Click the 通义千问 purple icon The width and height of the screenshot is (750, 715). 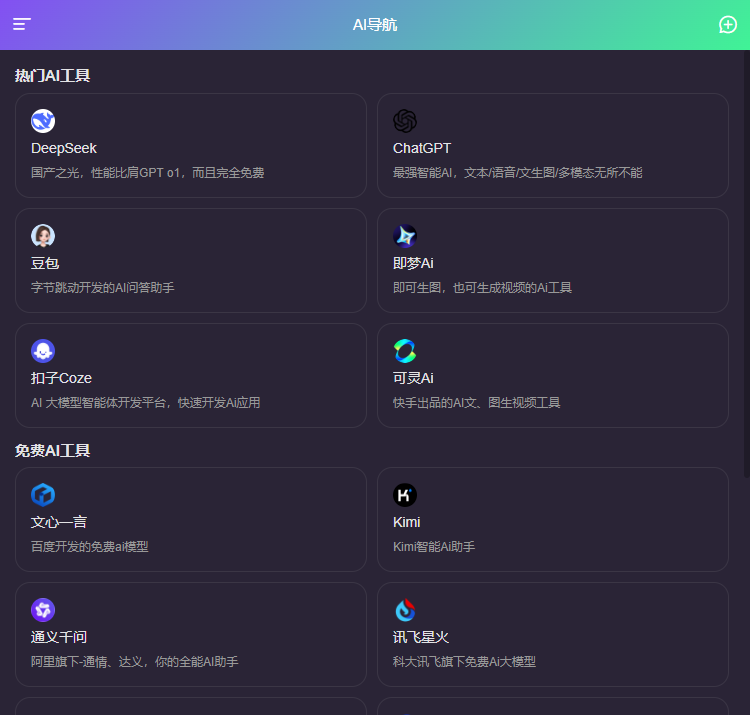point(43,610)
